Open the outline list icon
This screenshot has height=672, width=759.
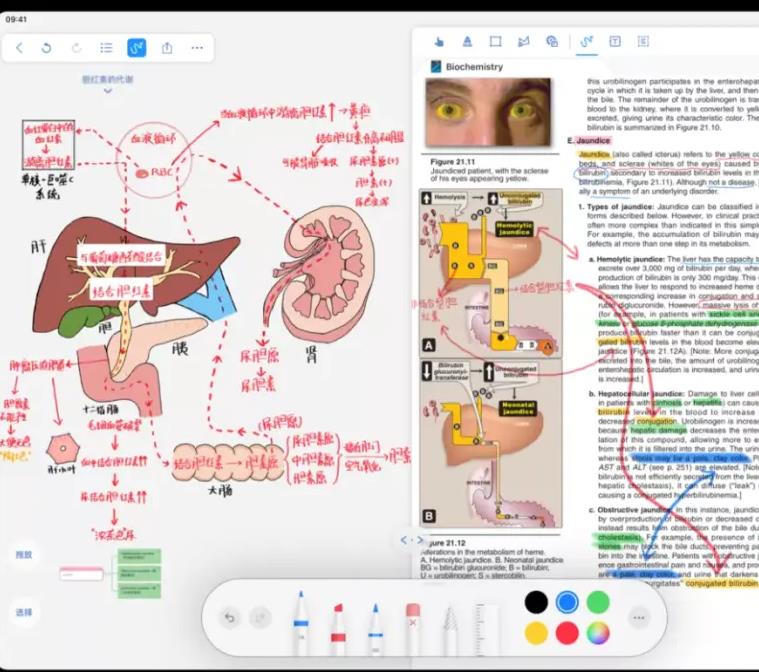[x=106, y=47]
